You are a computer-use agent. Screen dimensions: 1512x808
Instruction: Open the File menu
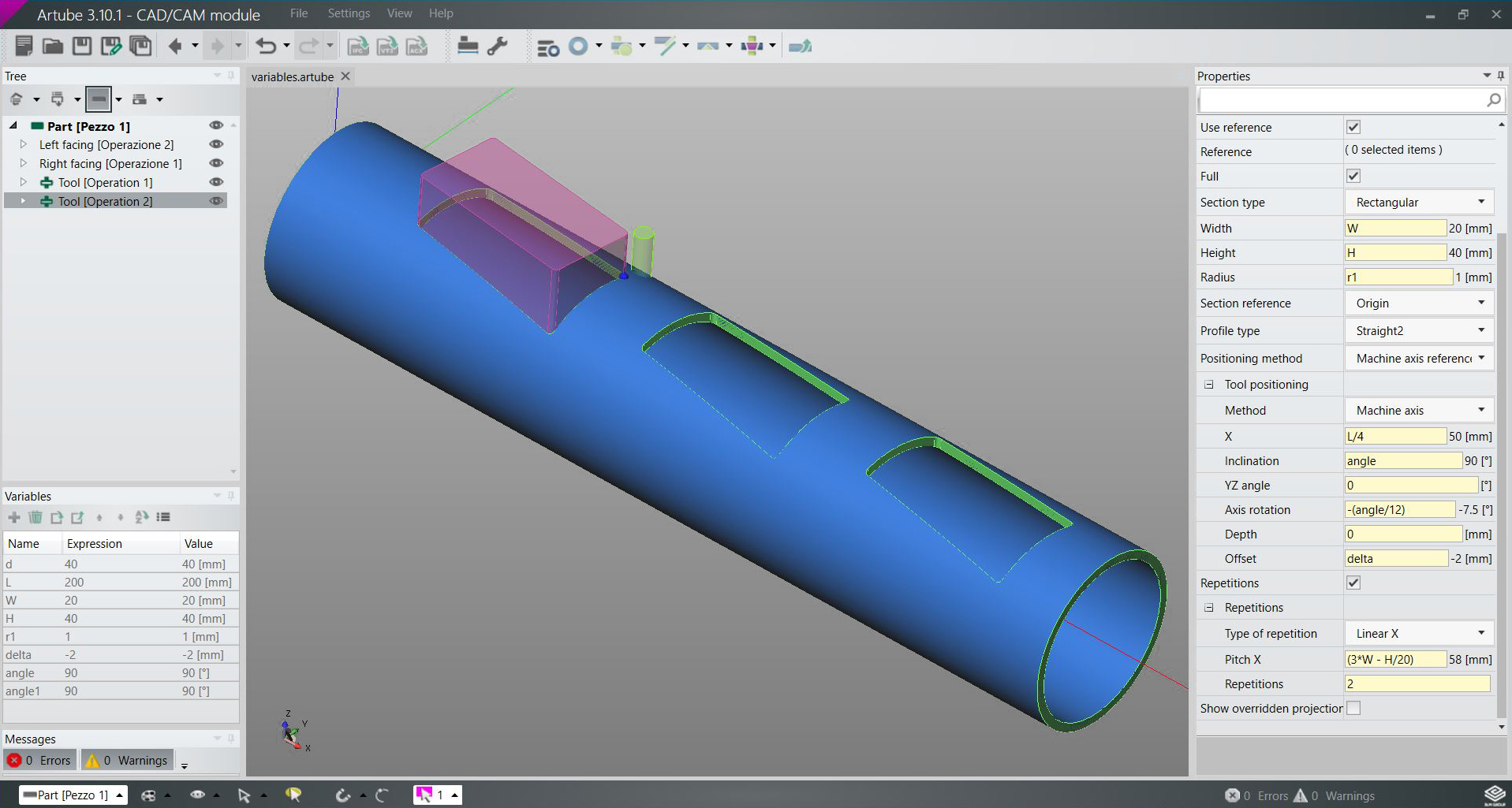point(299,13)
